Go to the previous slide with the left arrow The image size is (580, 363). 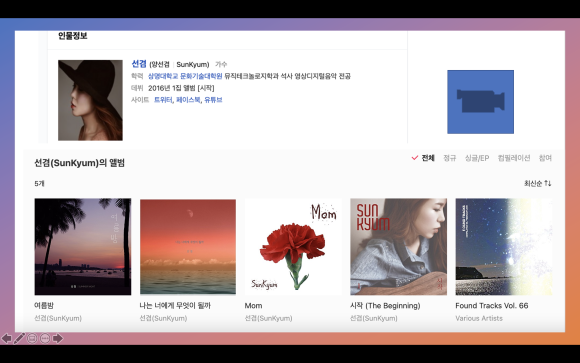tap(7, 338)
